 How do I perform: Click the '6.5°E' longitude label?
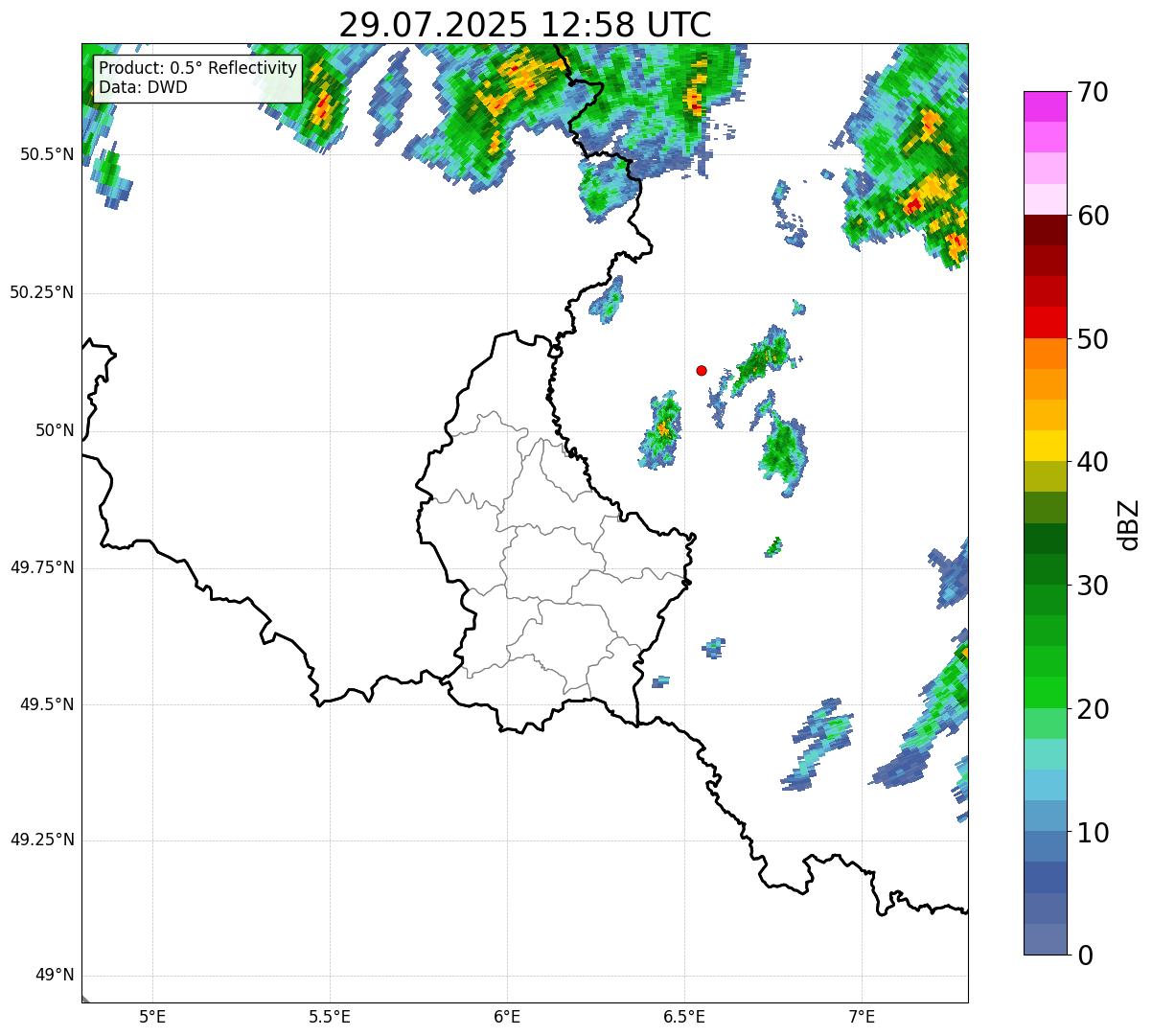(x=684, y=1016)
